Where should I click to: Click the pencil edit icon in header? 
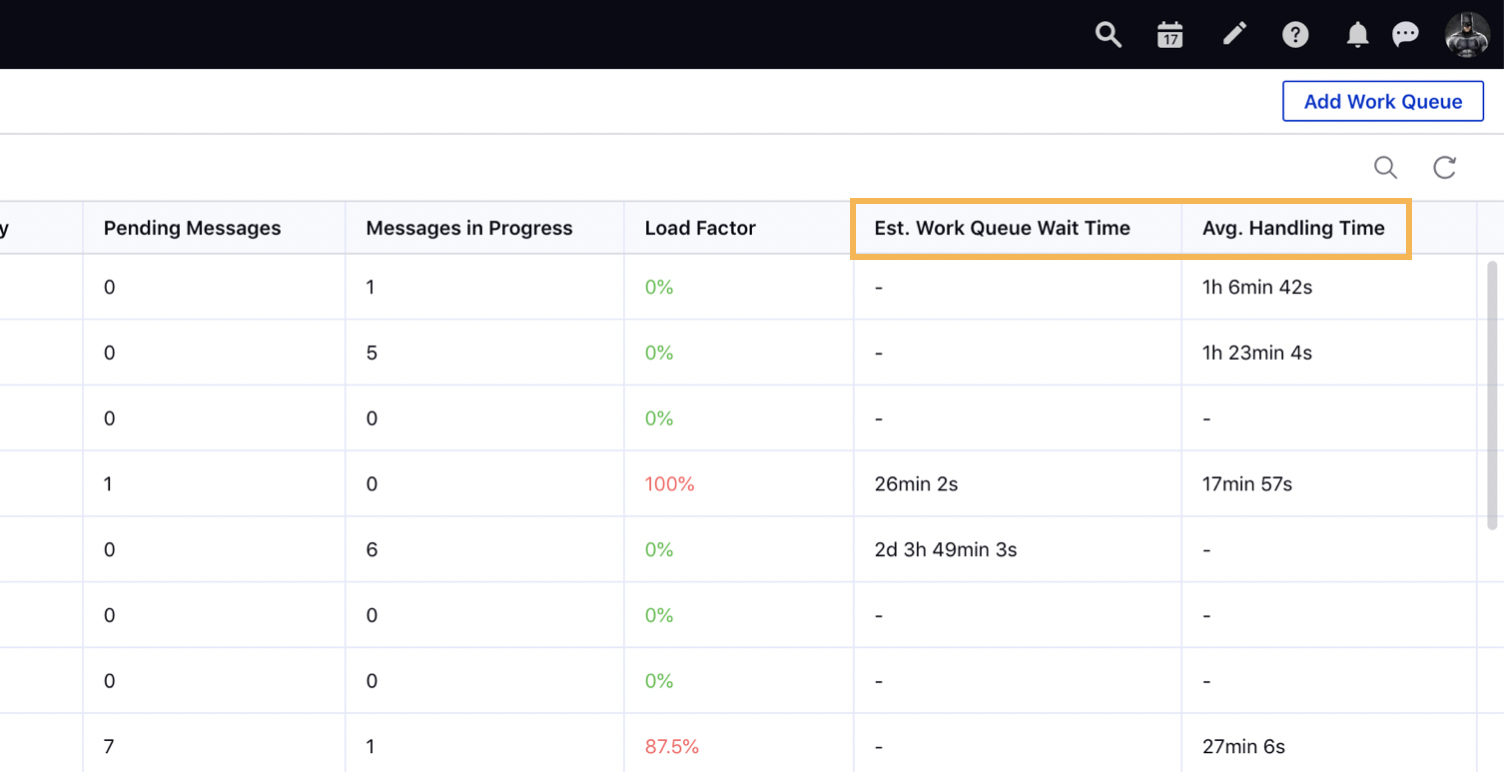tap(1235, 35)
